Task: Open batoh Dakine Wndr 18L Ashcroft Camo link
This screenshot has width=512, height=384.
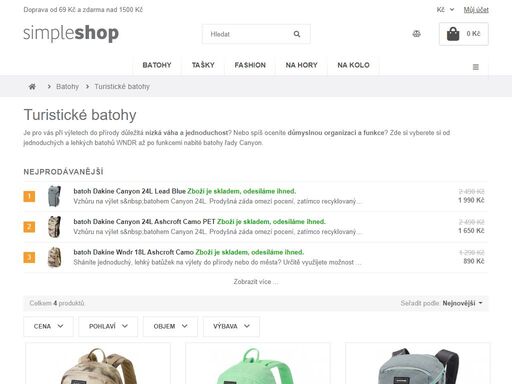Action: pyautogui.click(x=133, y=252)
